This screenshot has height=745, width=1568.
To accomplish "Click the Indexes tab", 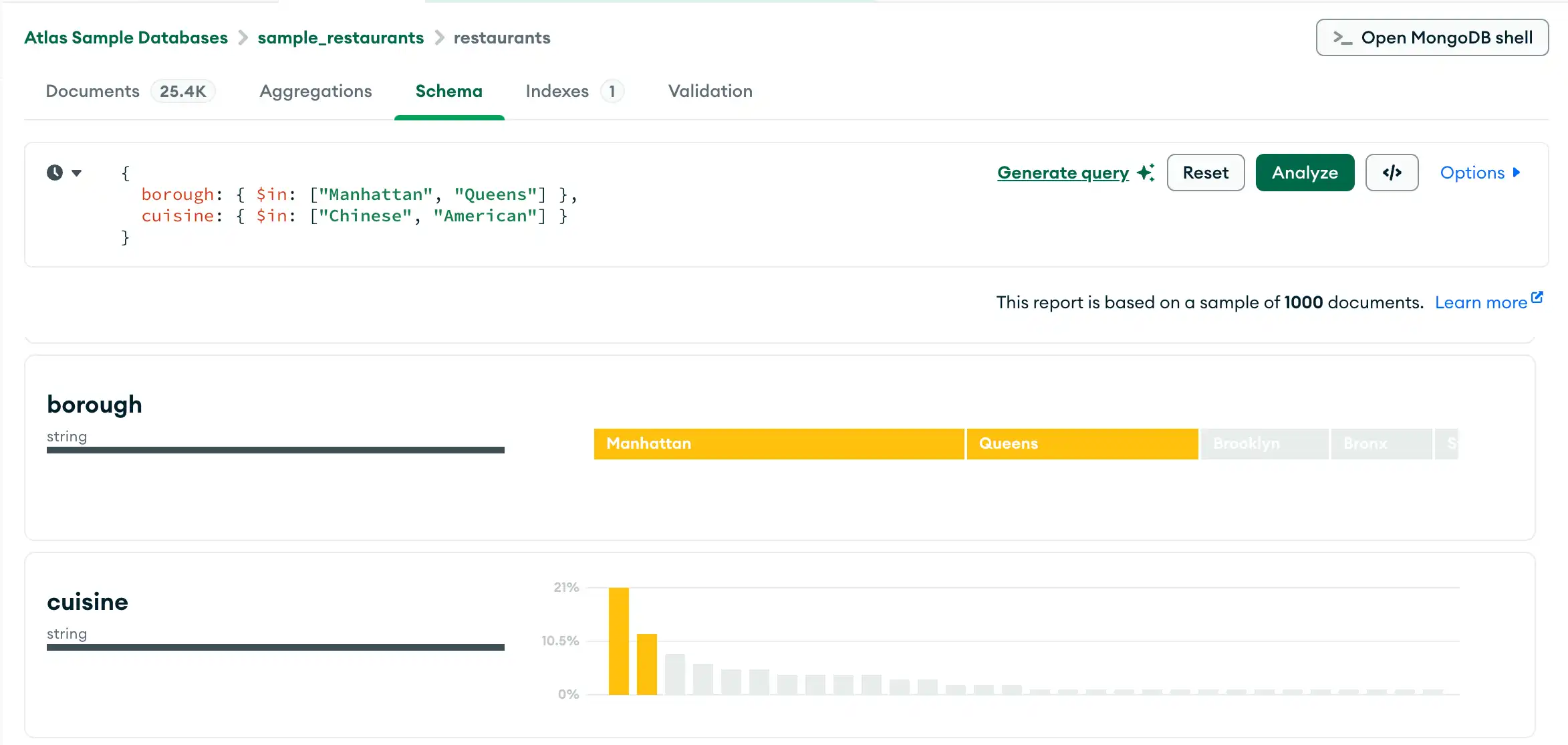I will pos(575,91).
